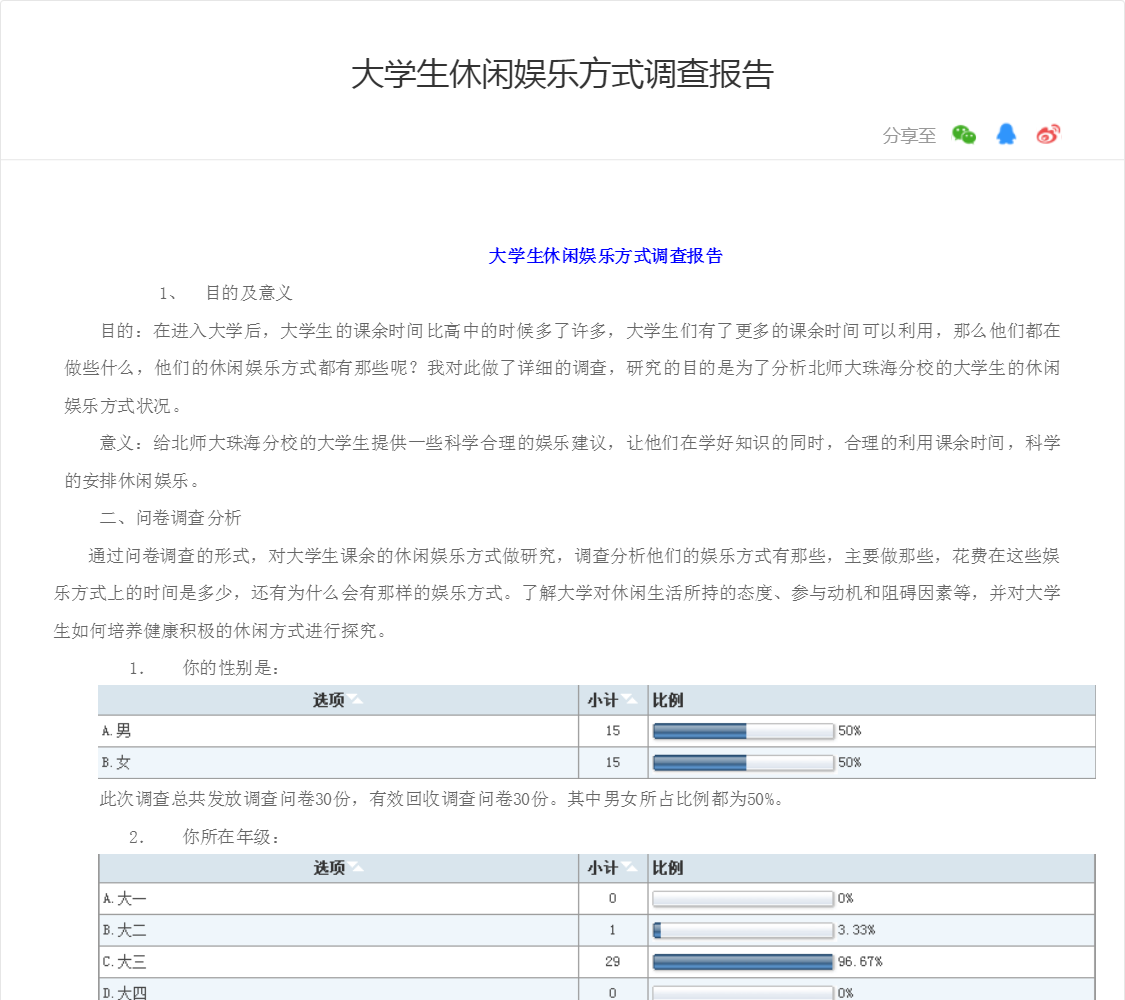Select the C.大三 row label

coord(124,962)
